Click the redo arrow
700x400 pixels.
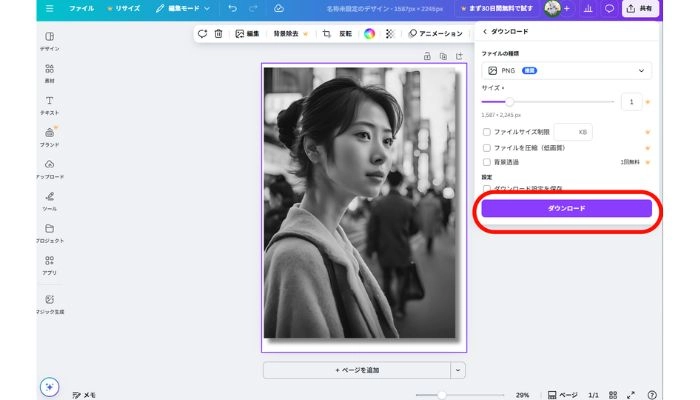tap(253, 8)
